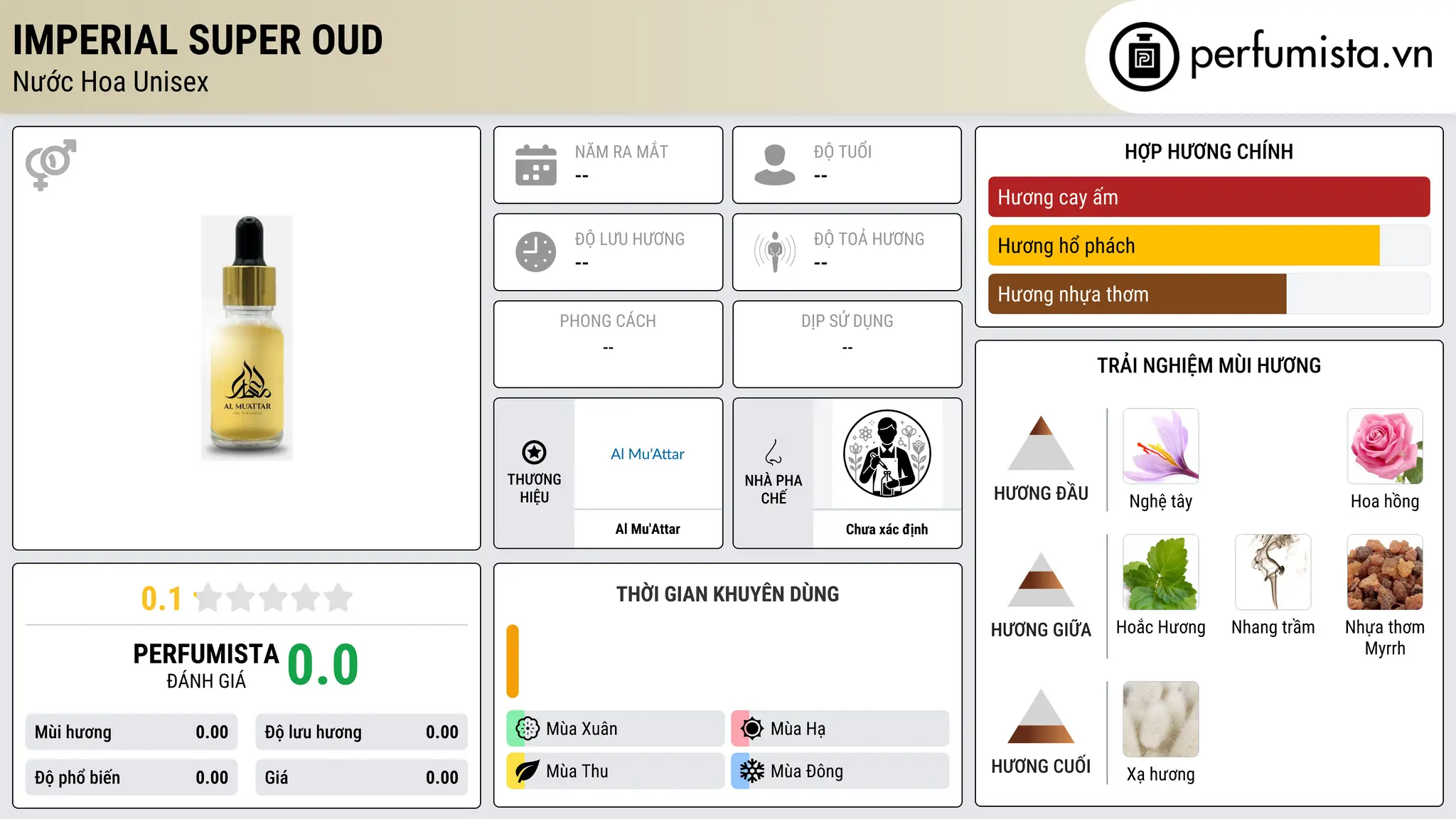This screenshot has height=819, width=1456.
Task: Open the Nhang trầm incense note image
Action: (1273, 572)
